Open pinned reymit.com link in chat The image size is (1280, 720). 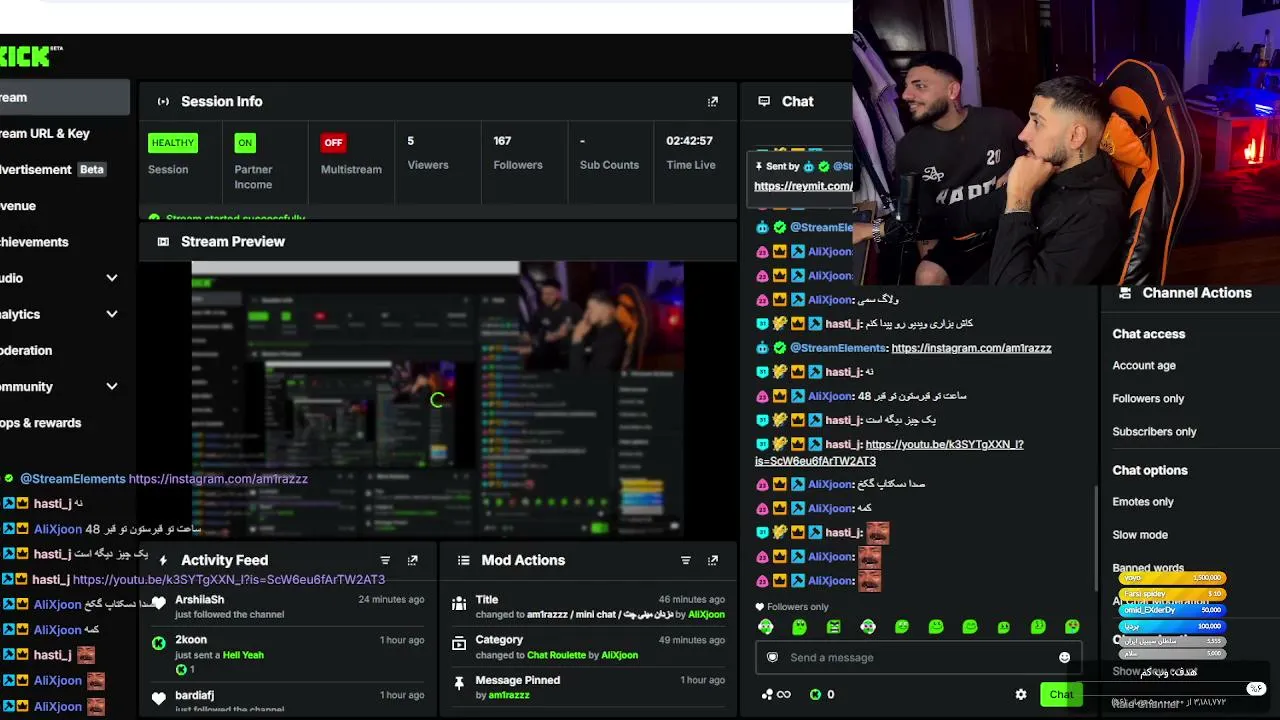tap(803, 186)
